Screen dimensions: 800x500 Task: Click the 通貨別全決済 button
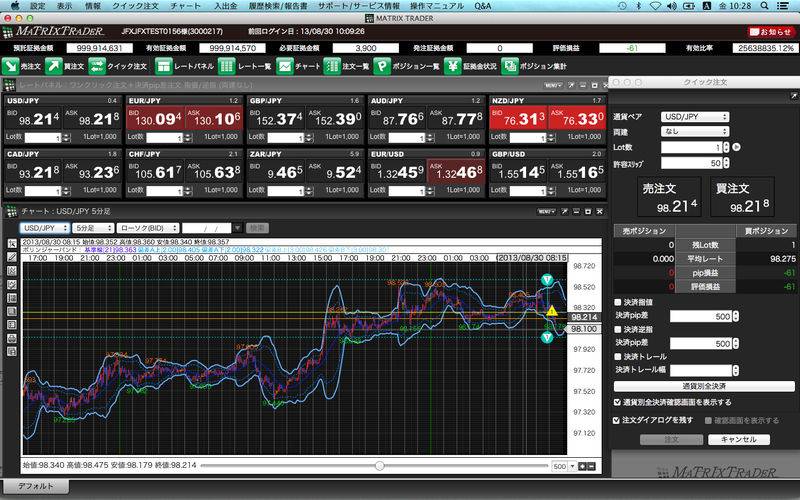click(704, 386)
